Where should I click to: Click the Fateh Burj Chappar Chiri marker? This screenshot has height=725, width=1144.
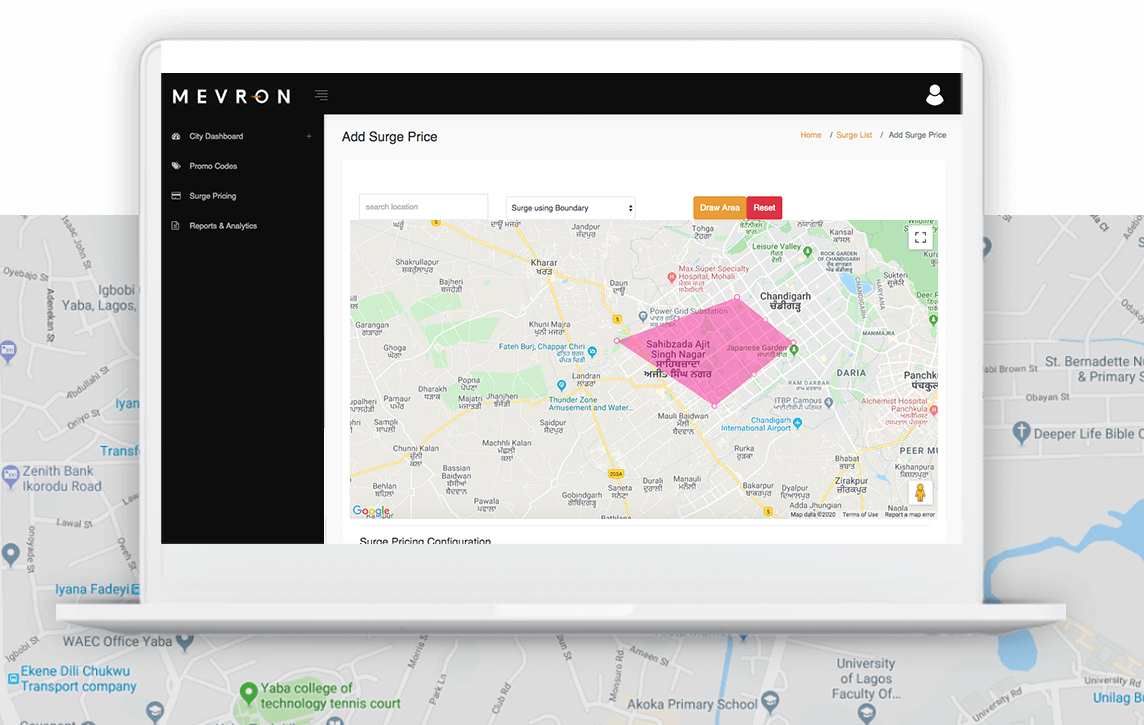[592, 352]
